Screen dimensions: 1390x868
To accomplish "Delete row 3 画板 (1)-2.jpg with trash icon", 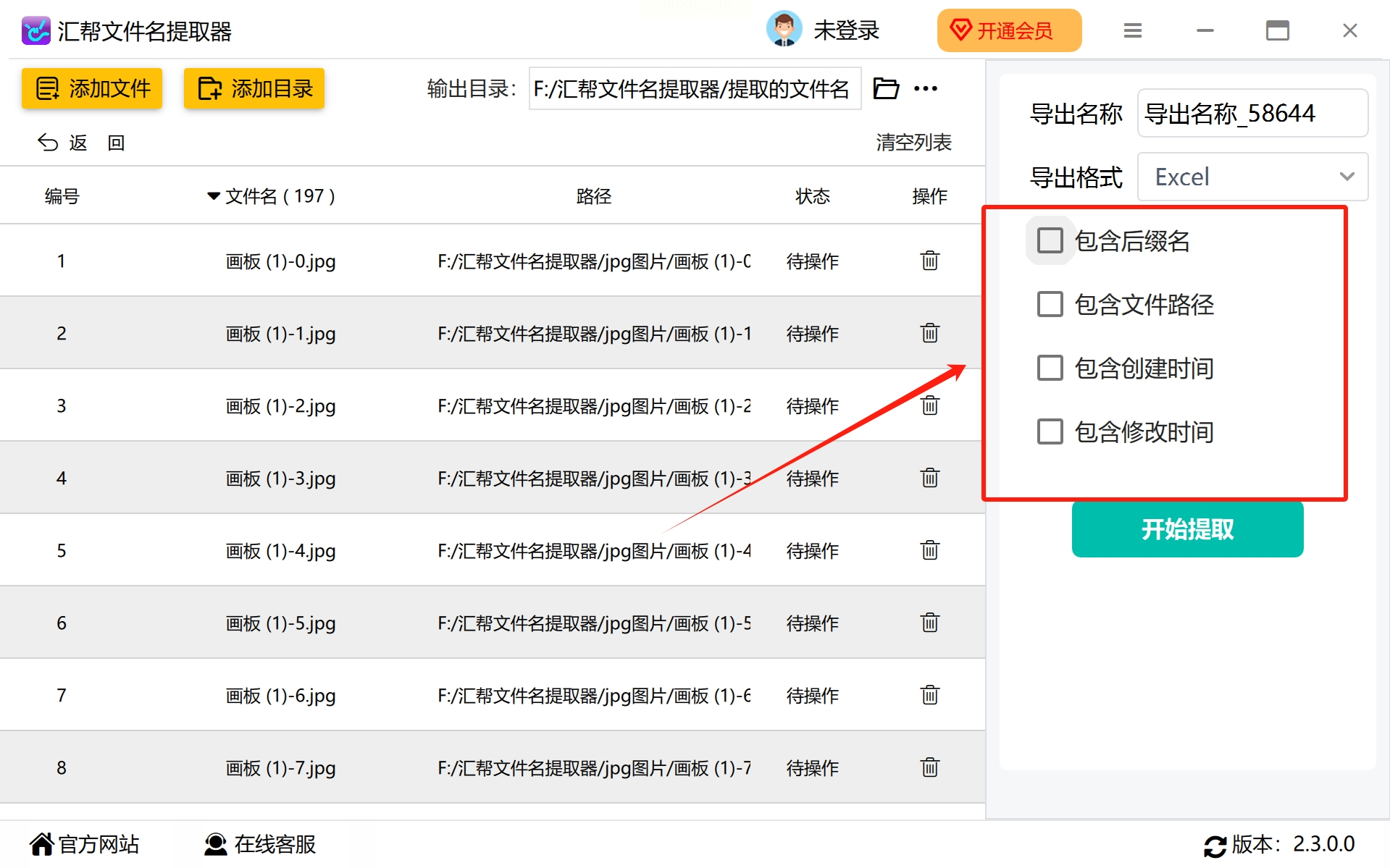I will [930, 405].
